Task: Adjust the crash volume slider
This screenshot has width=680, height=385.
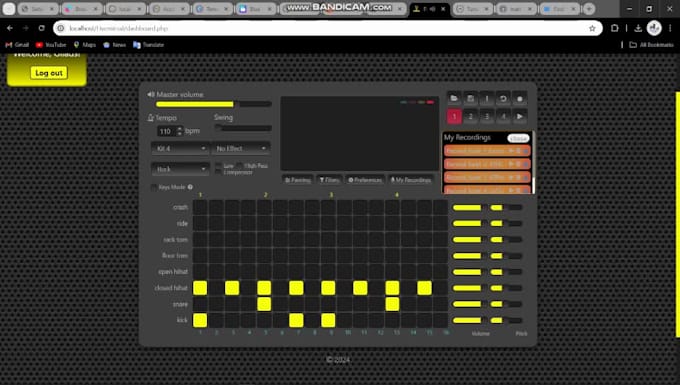Action: (x=470, y=208)
